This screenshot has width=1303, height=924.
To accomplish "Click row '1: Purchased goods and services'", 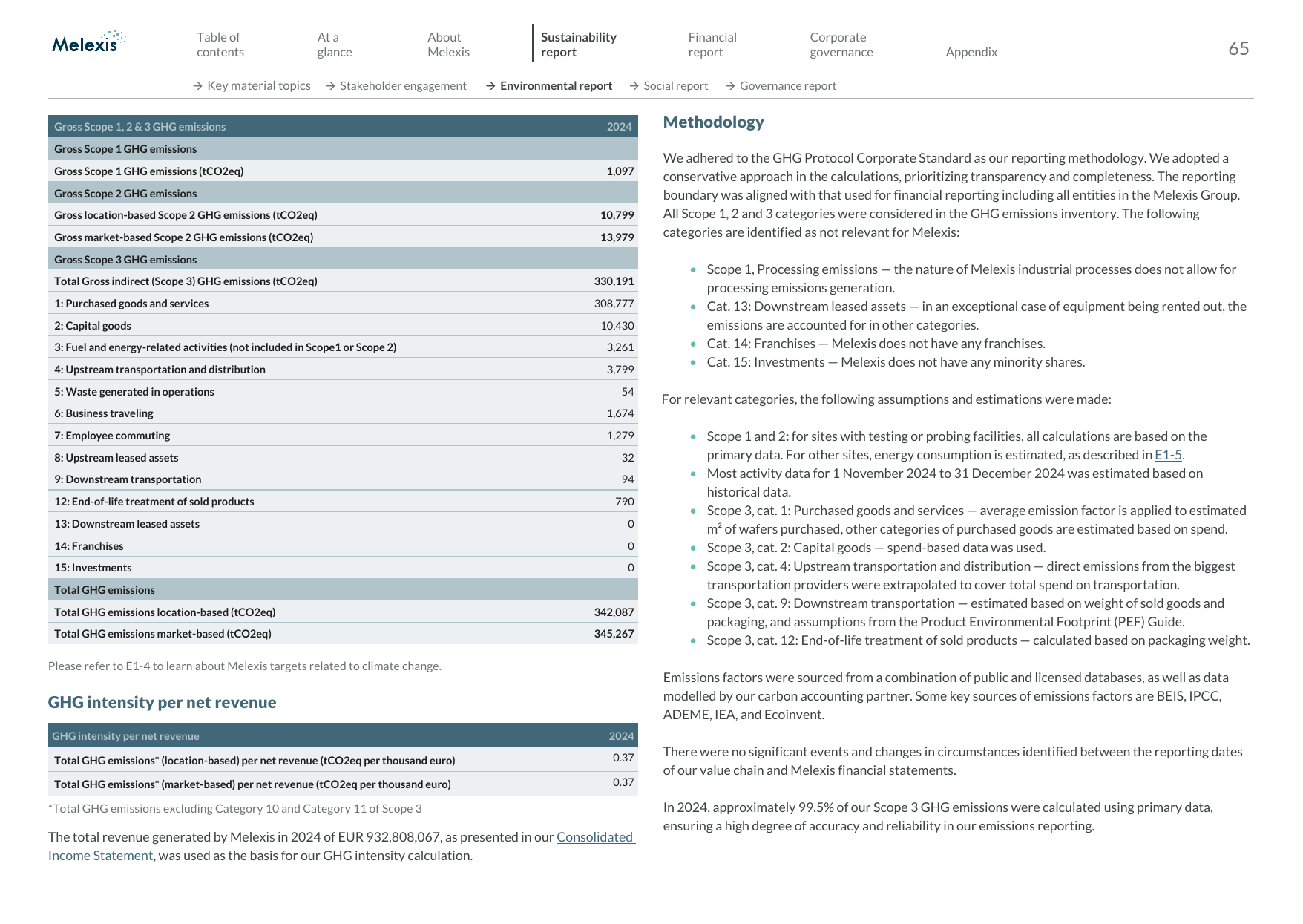I will pyautogui.click(x=343, y=303).
